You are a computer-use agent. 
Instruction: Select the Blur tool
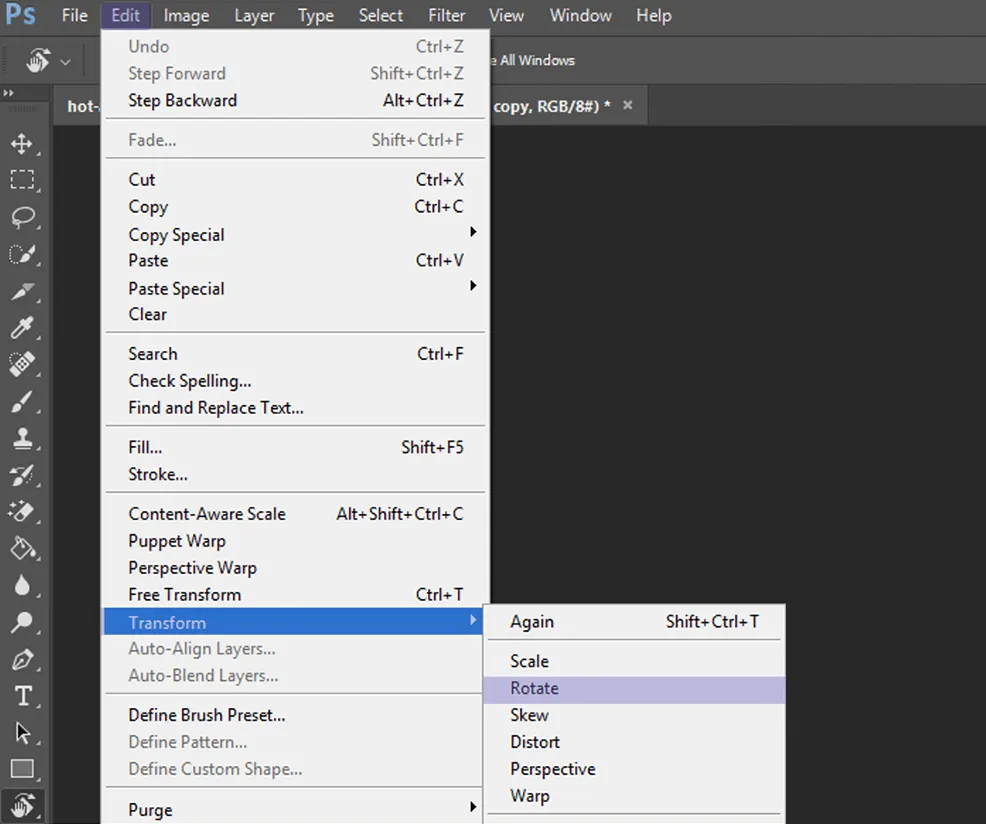(22, 586)
